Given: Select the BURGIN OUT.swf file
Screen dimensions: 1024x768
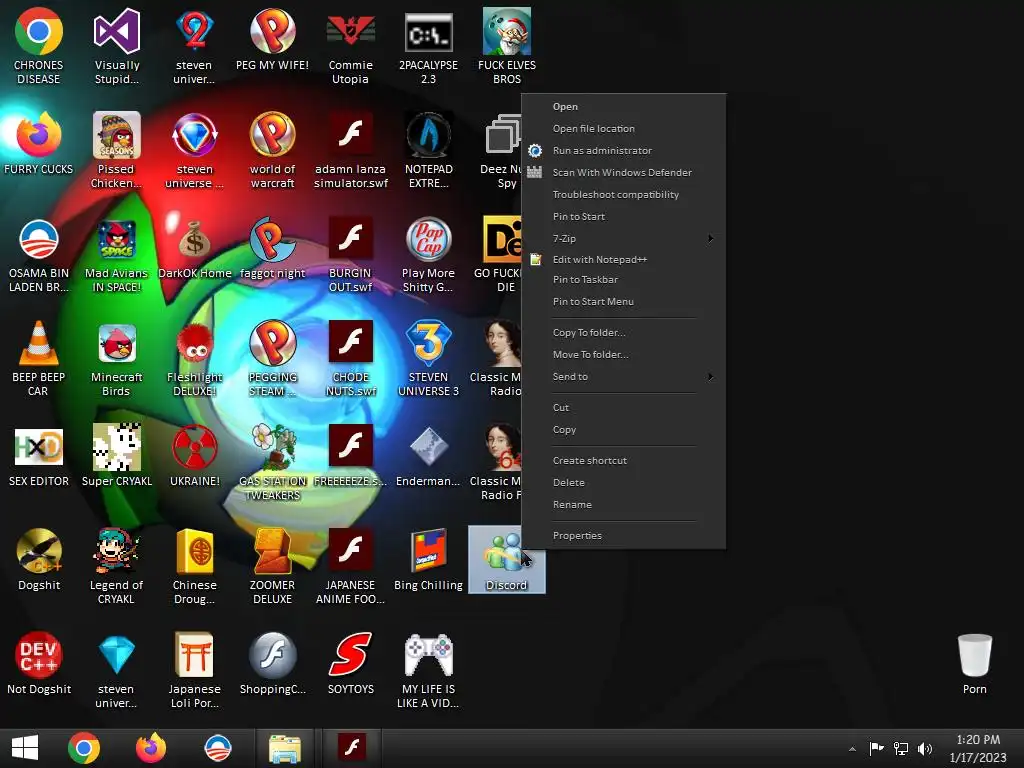Looking at the screenshot, I should (x=351, y=255).
